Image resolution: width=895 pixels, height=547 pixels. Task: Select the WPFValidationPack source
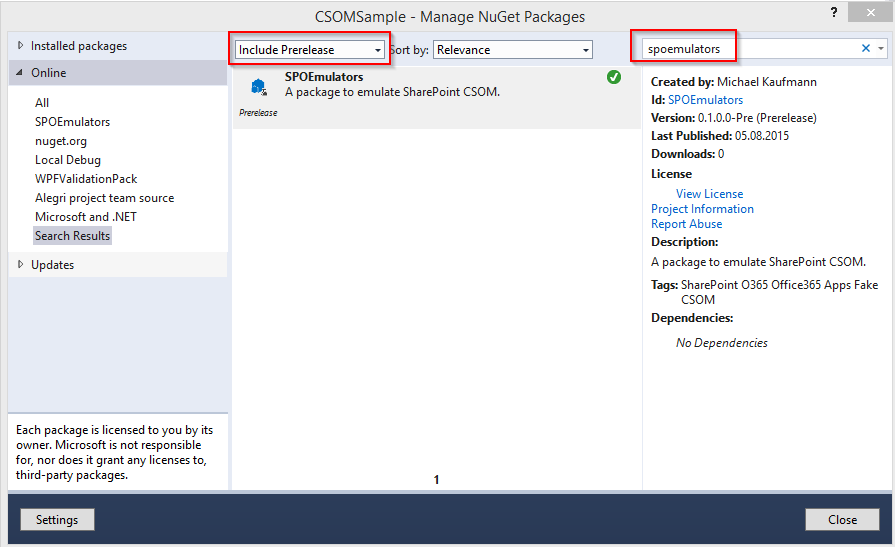pos(86,179)
